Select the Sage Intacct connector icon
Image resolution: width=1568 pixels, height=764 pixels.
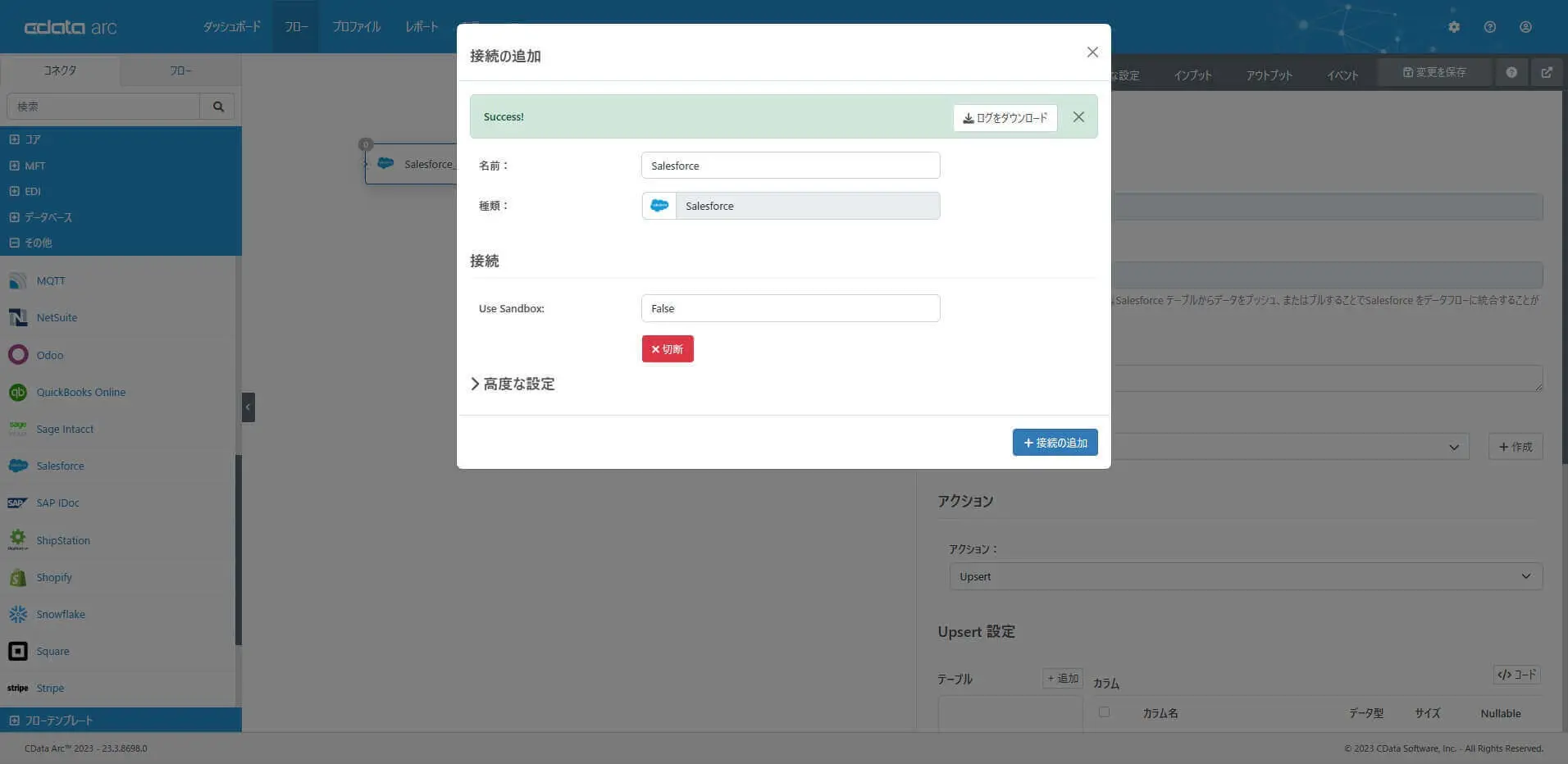(x=18, y=429)
